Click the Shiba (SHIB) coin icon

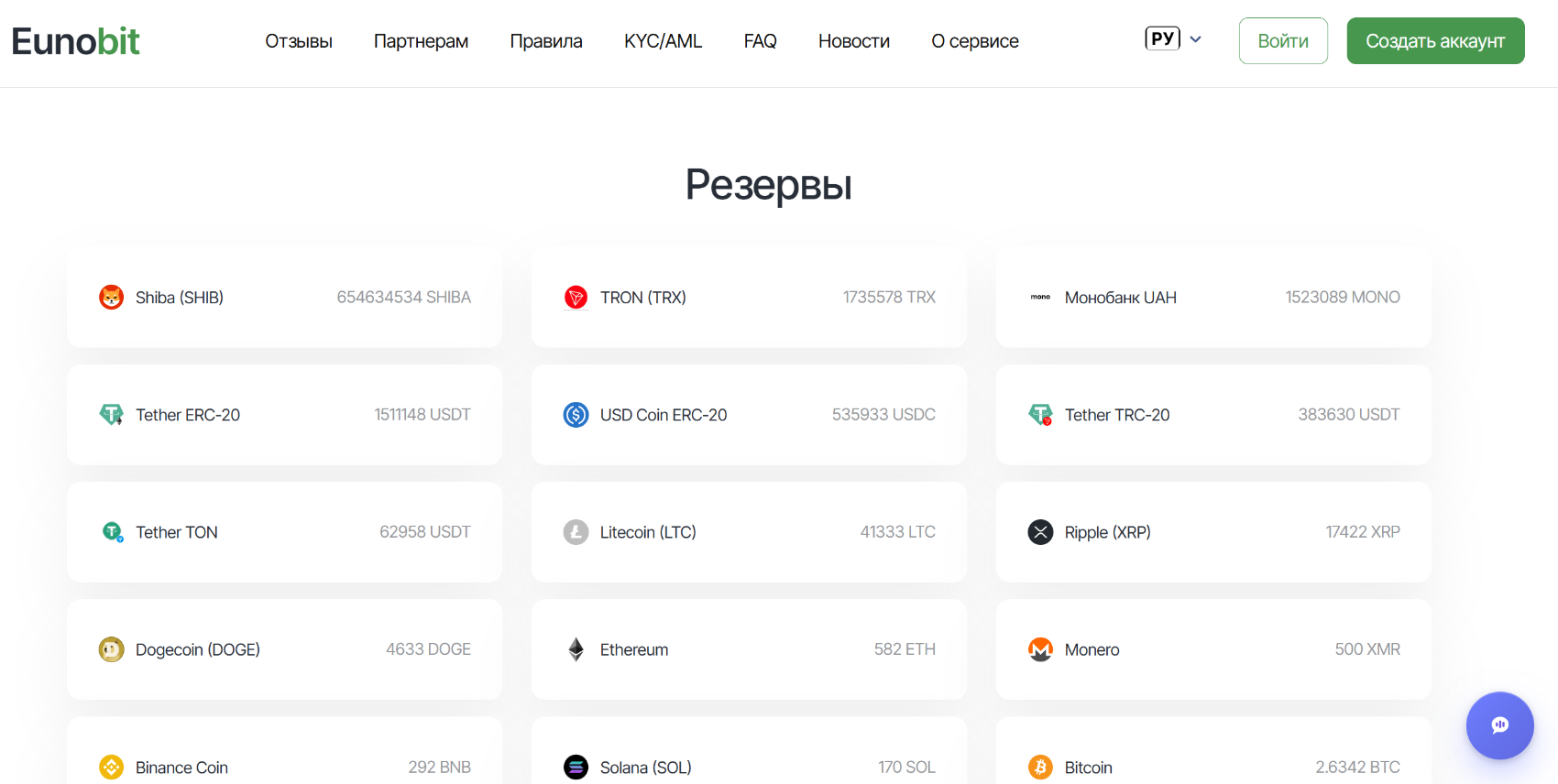(111, 298)
